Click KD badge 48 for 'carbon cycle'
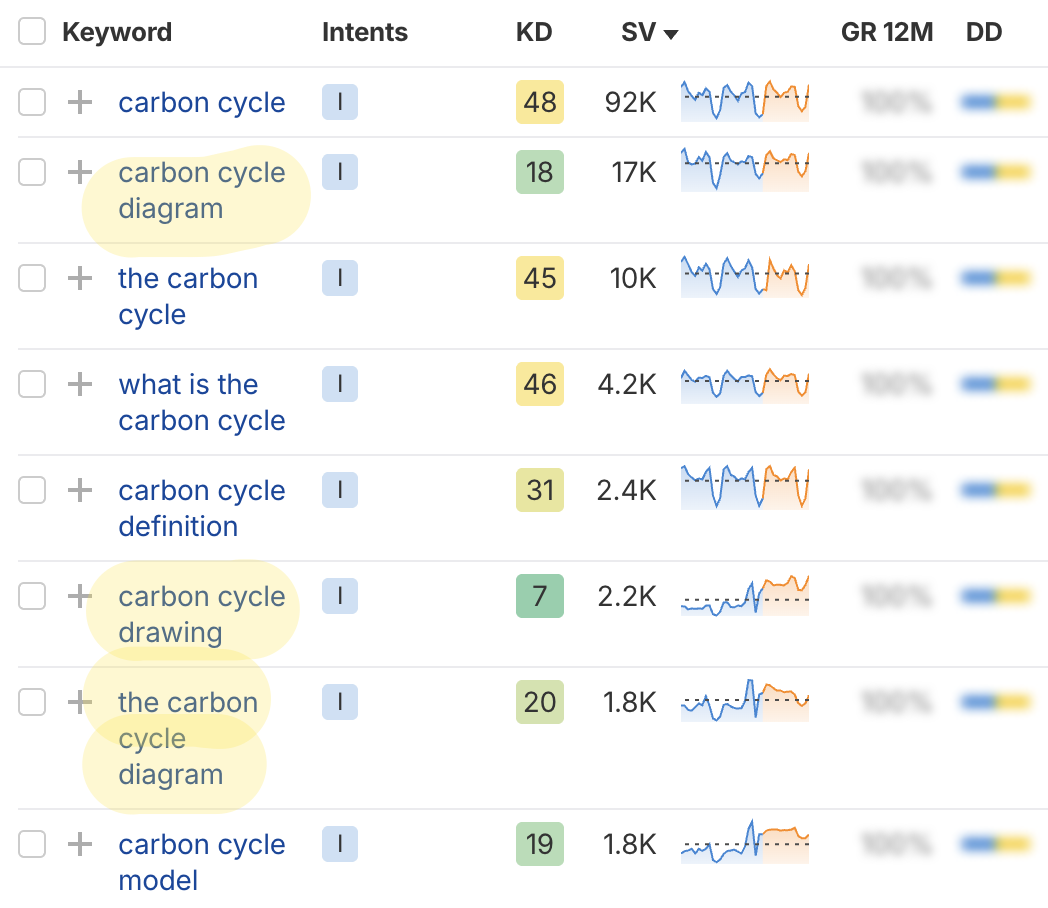Screen dimensions: 1048x908 [540, 102]
